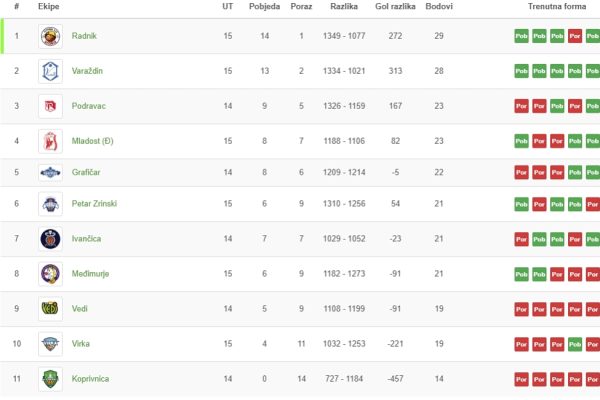Click the Radnik team logo
The height and width of the screenshot is (400, 600).
51,36
